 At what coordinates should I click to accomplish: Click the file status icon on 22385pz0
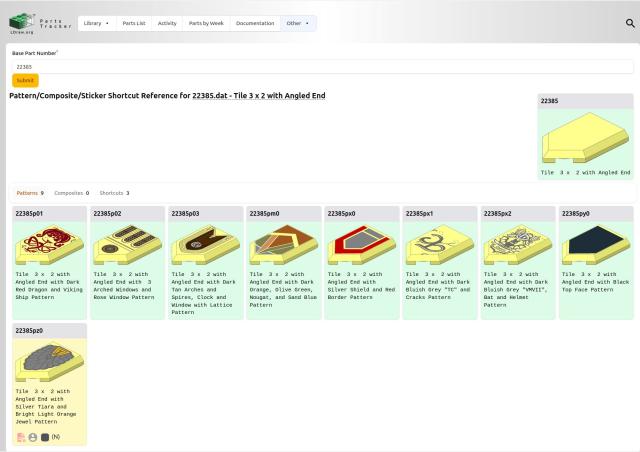click(21, 437)
